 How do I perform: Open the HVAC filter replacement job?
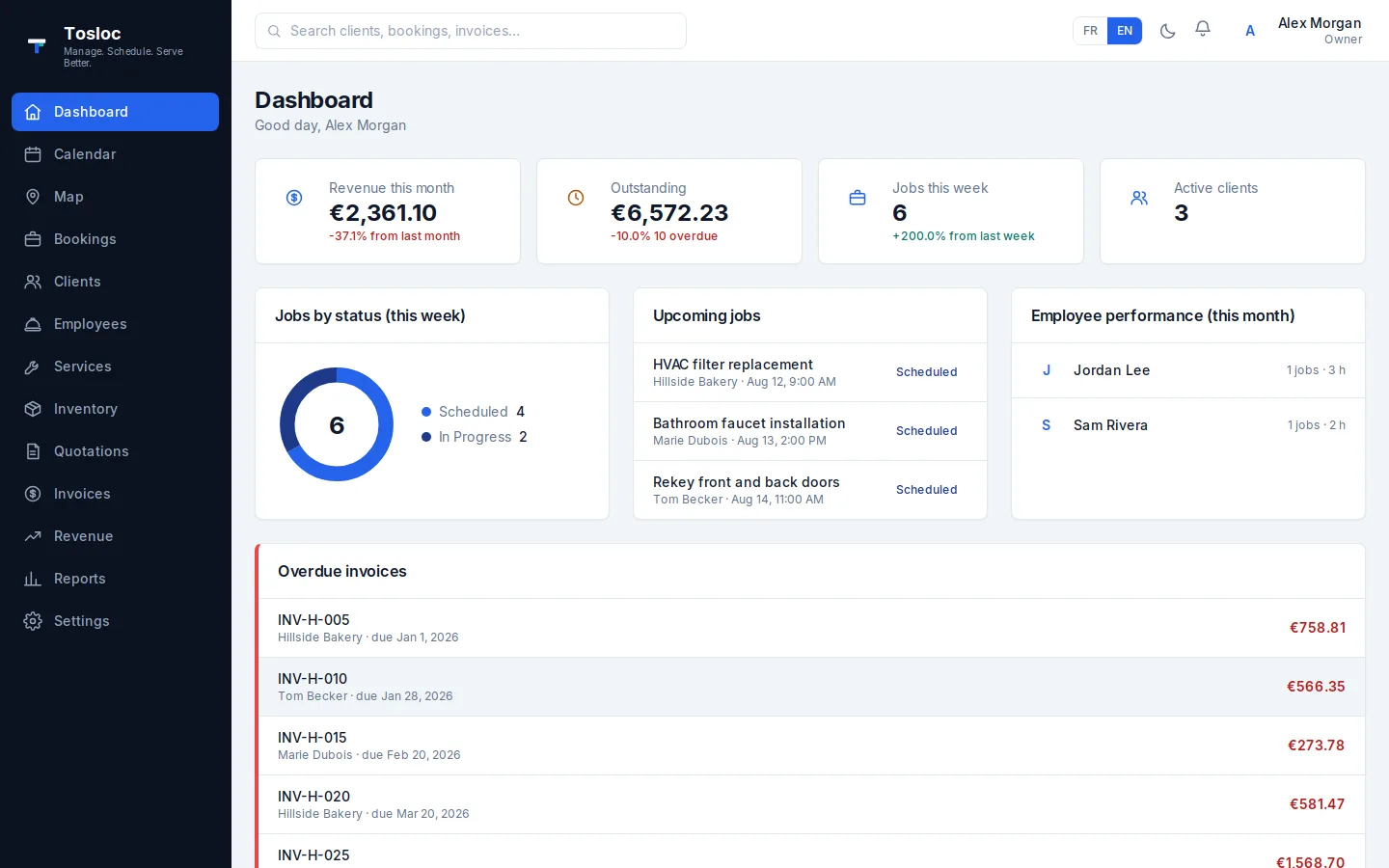(x=810, y=372)
